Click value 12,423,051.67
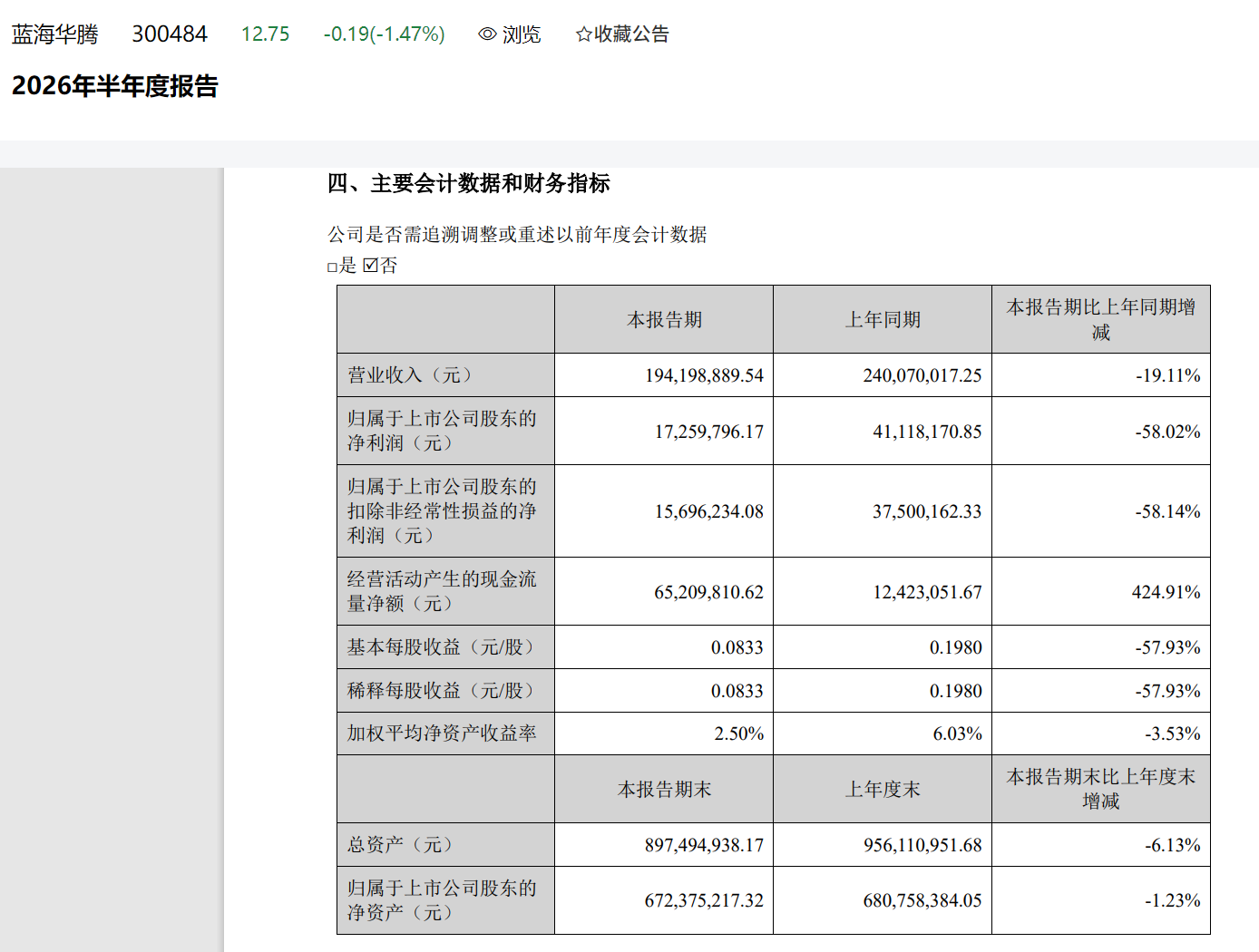1259x952 pixels. pos(927,592)
